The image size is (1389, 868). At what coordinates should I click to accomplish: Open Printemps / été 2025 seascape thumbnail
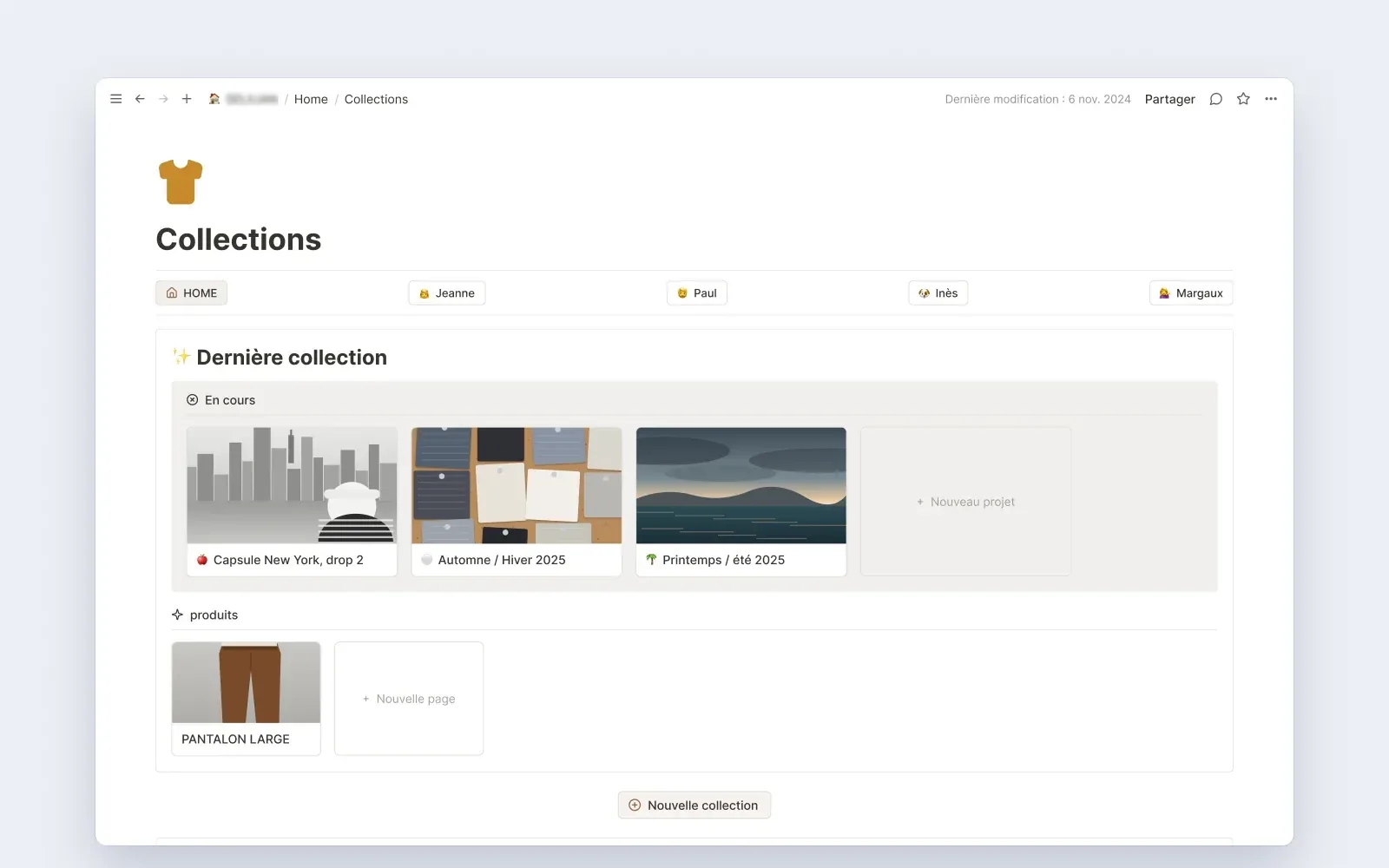(741, 485)
